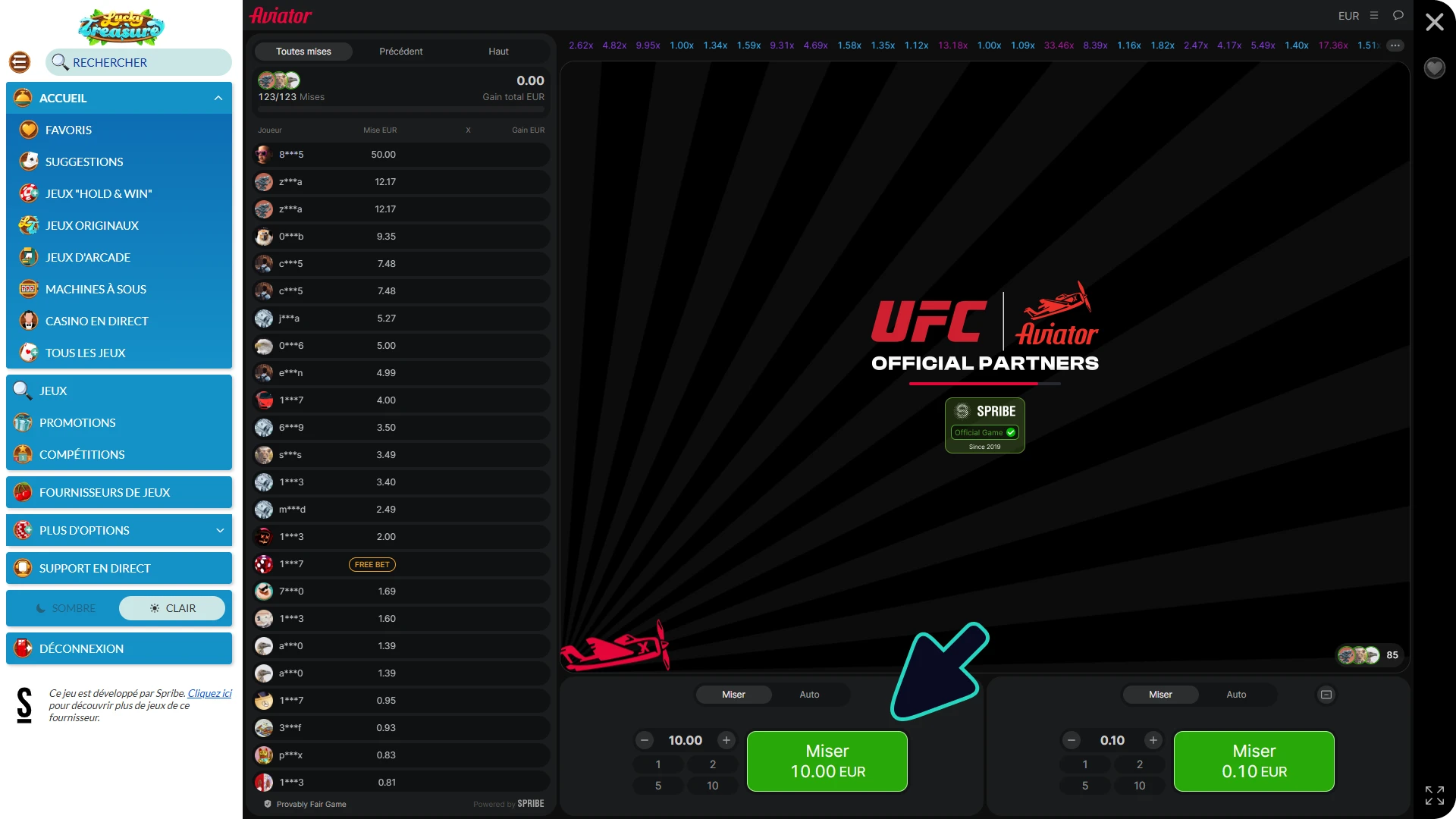Click the 10.00 bet amount field
The image size is (1456, 819).
tap(686, 740)
